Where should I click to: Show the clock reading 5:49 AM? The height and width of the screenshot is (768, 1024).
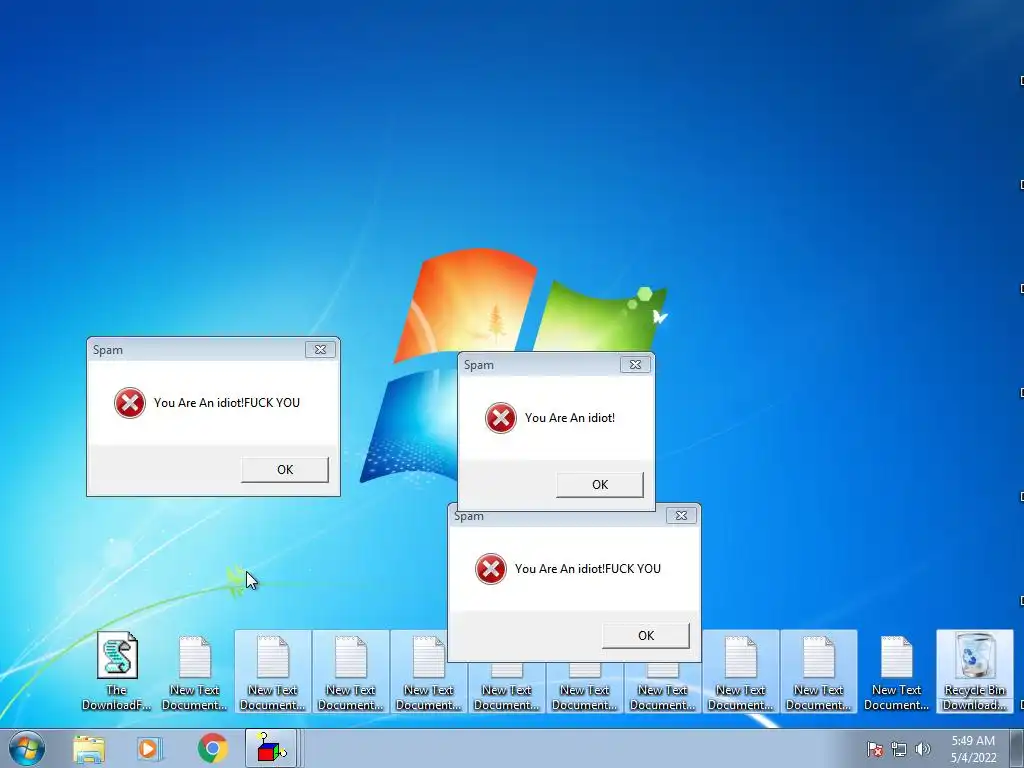coord(973,749)
